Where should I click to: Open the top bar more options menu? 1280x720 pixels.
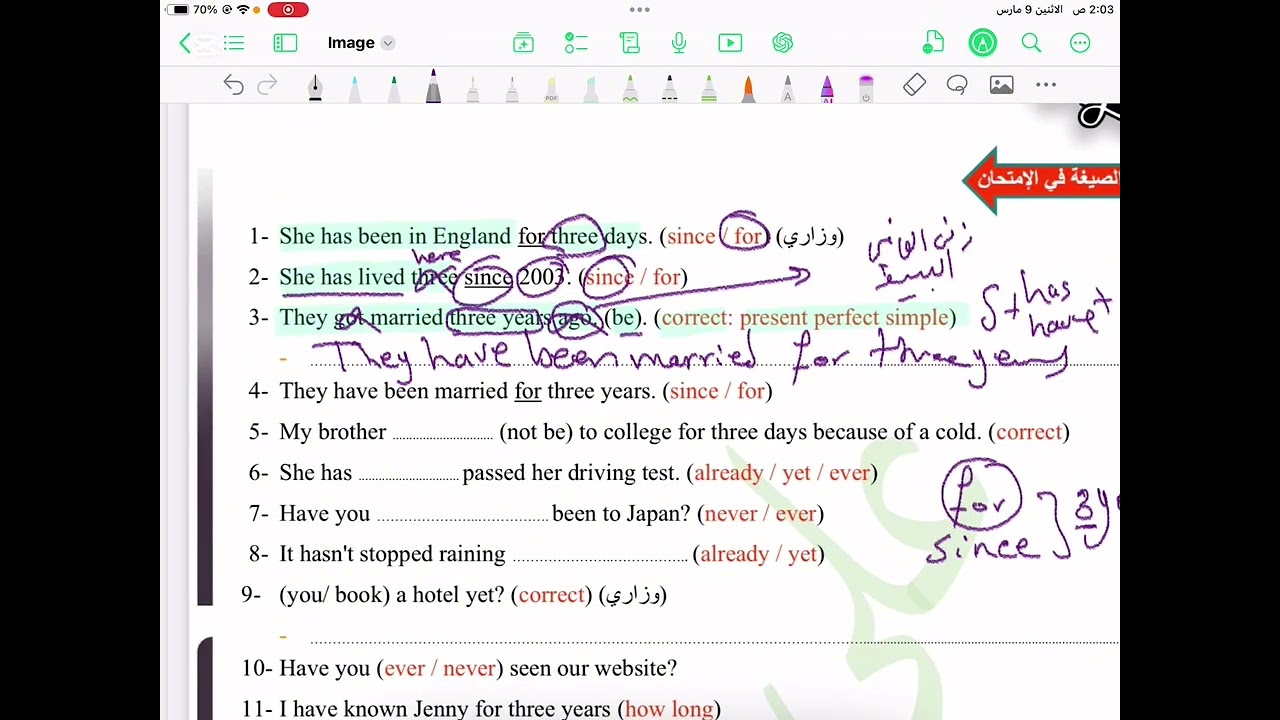tap(1080, 43)
